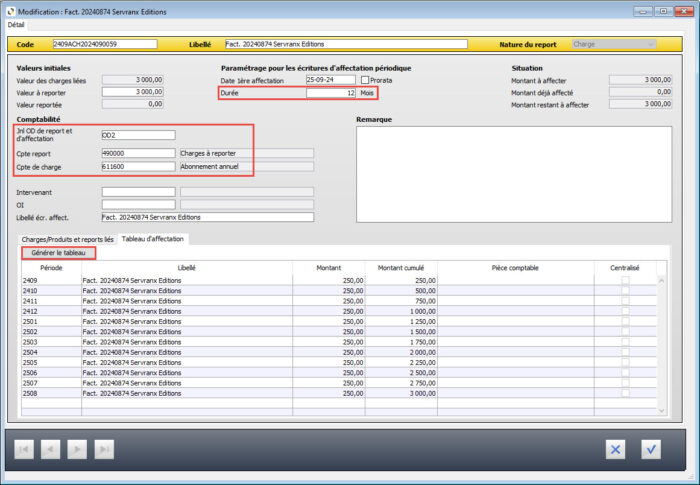
Task: Validate with the checkmark button
Action: coord(651,449)
